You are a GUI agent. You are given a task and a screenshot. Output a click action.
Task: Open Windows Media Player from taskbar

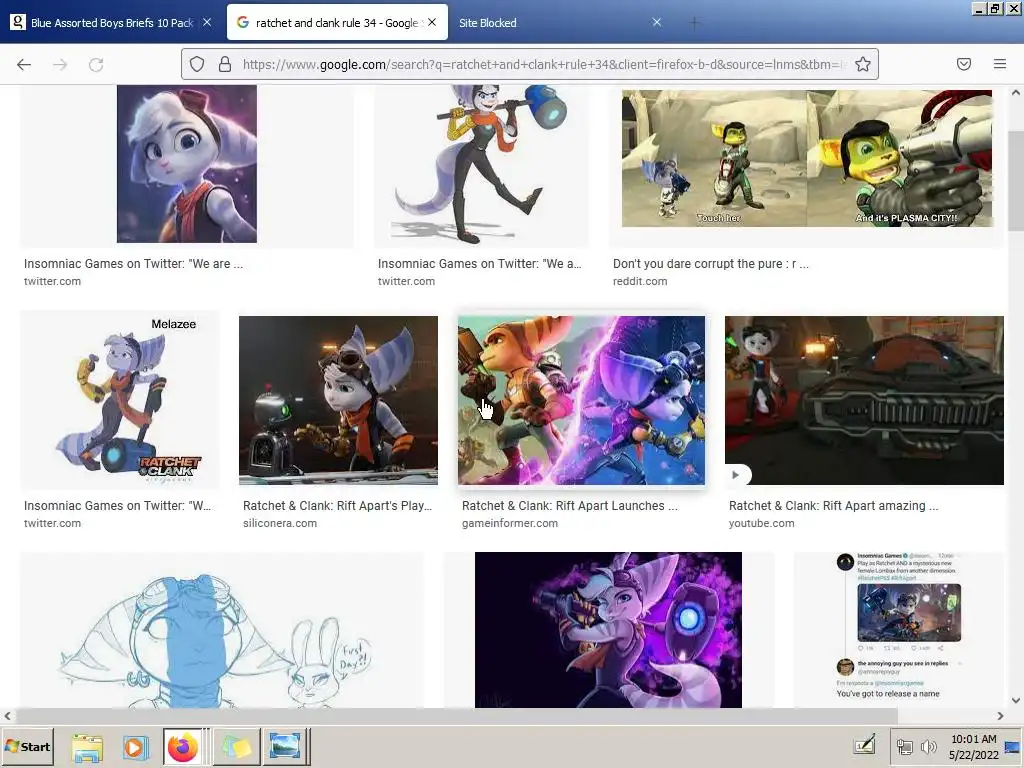135,746
